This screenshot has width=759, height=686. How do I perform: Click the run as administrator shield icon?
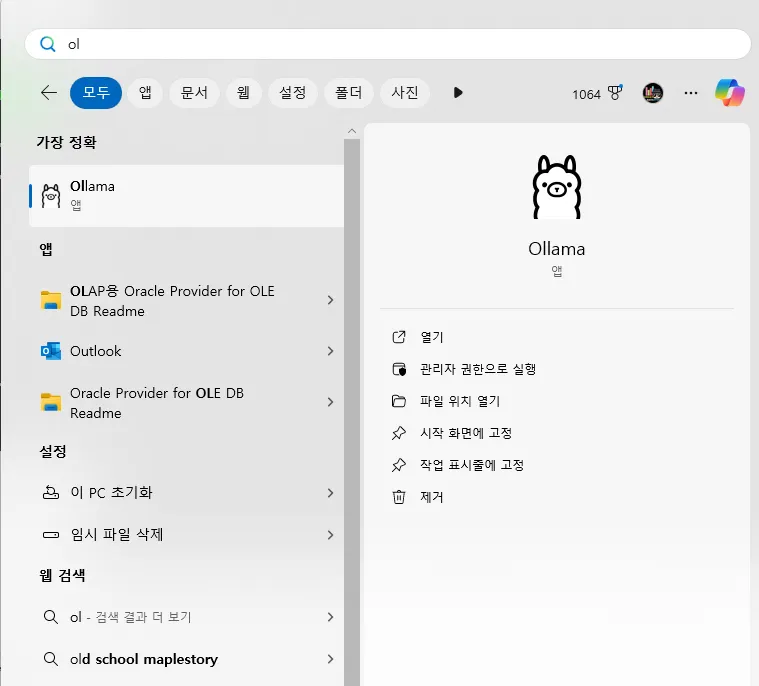tap(399, 369)
